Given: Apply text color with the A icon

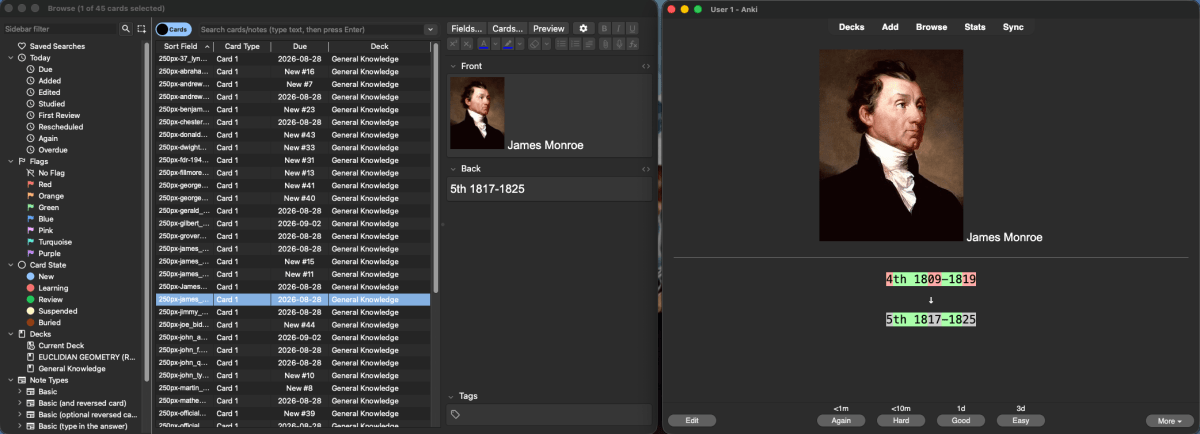Looking at the screenshot, I should [x=484, y=44].
